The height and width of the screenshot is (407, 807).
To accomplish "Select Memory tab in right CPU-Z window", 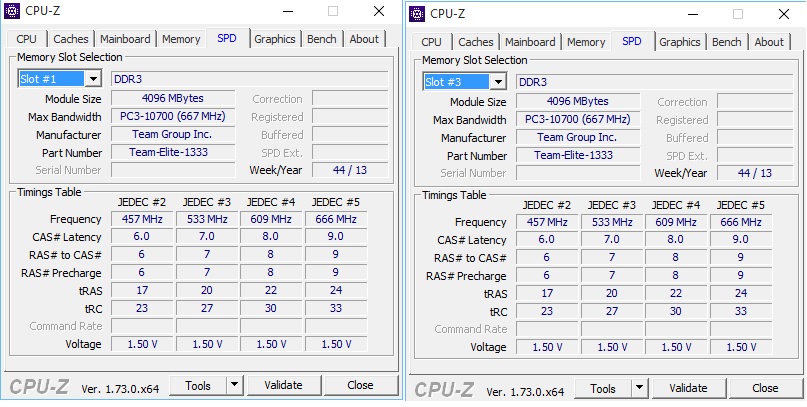I will (586, 42).
